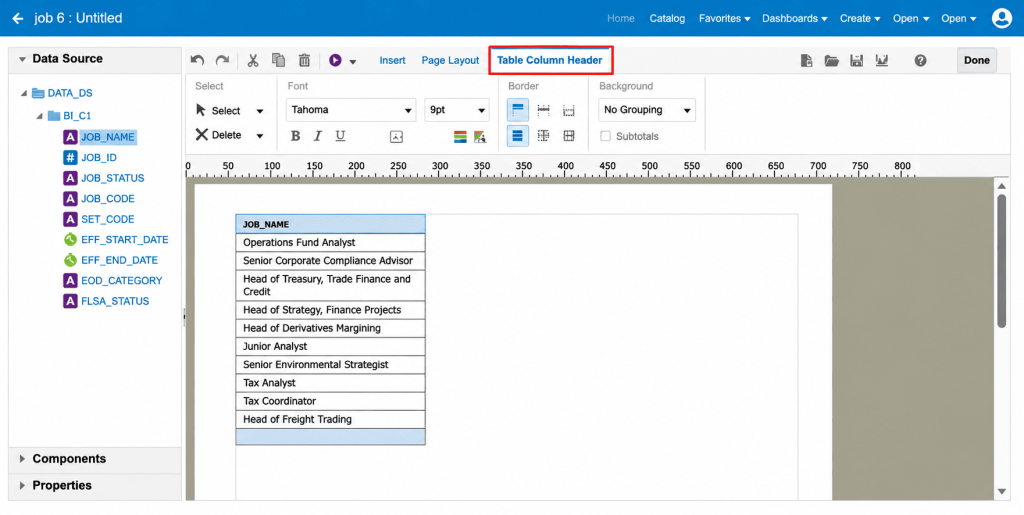This screenshot has height=515, width=1024.
Task: Toggle the top border option
Action: click(x=518, y=110)
